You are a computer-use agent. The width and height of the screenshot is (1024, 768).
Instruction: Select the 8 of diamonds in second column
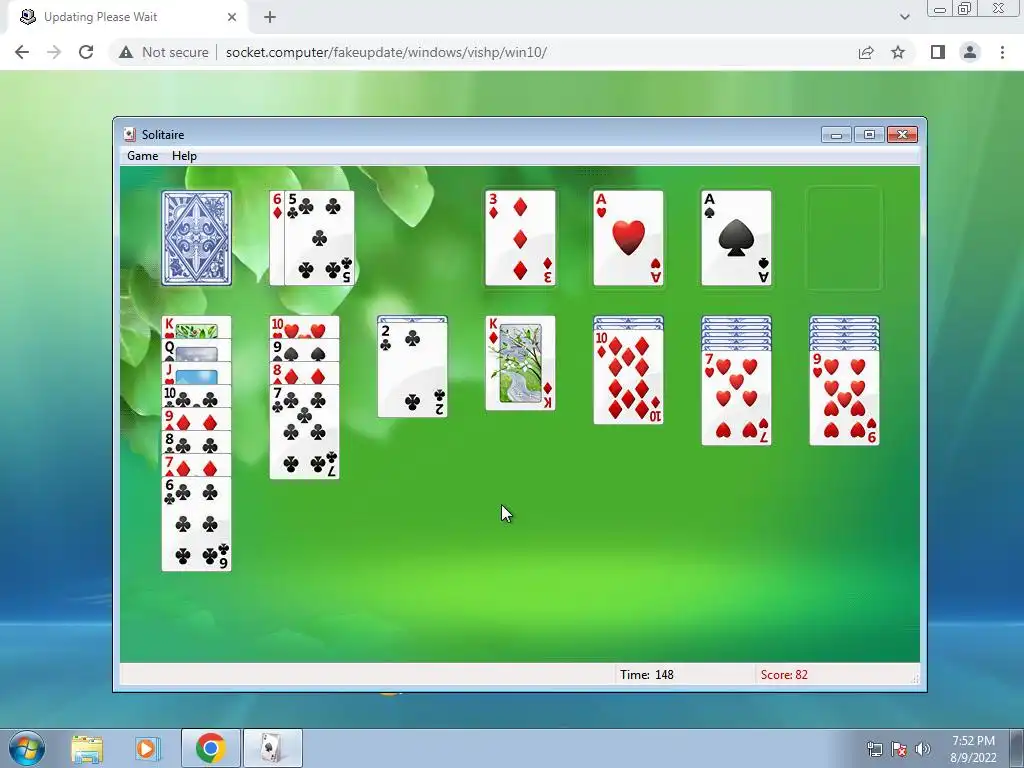304,373
